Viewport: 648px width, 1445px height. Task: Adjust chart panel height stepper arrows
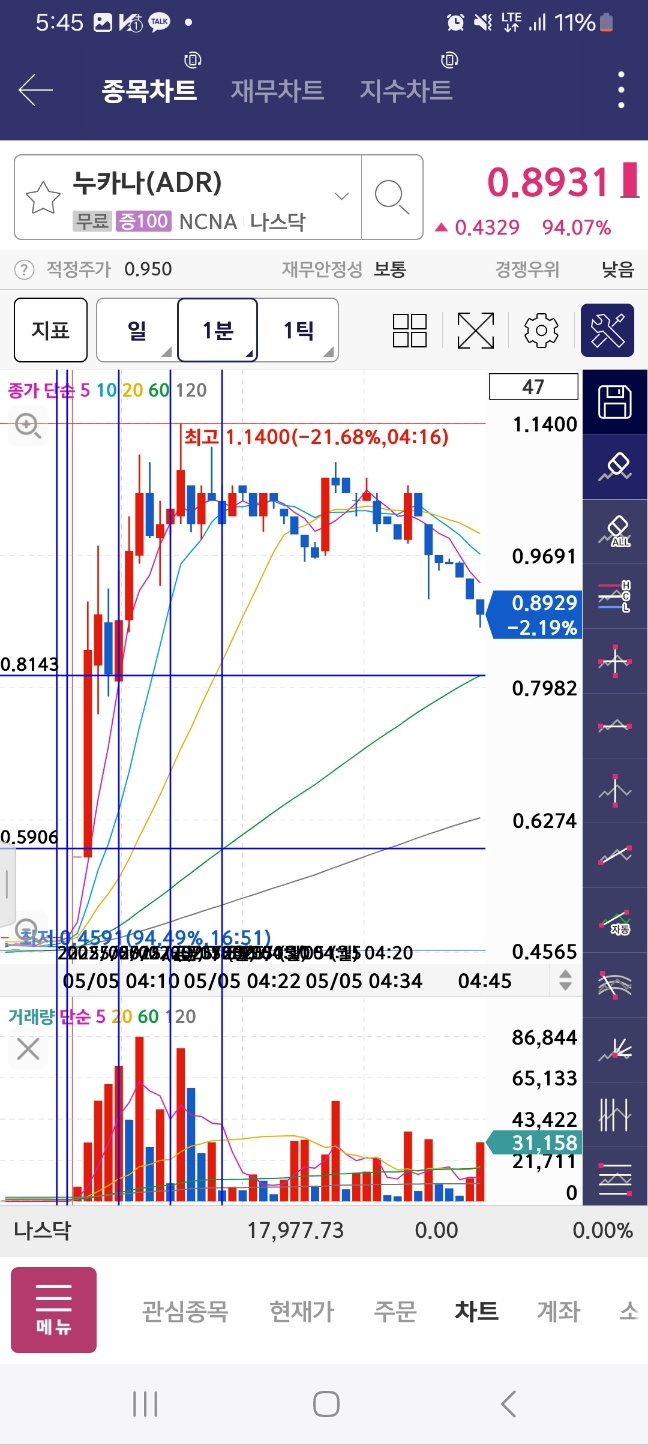point(565,981)
